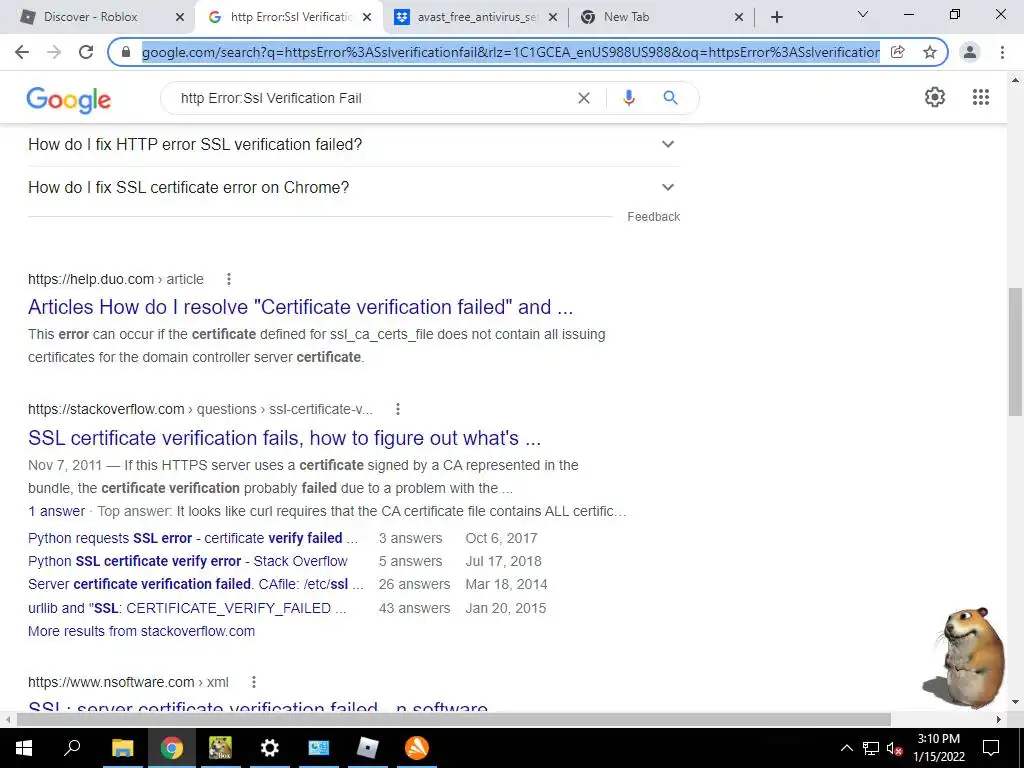Open Avast orange icon on taskbar
The height and width of the screenshot is (768, 1024).
[417, 748]
